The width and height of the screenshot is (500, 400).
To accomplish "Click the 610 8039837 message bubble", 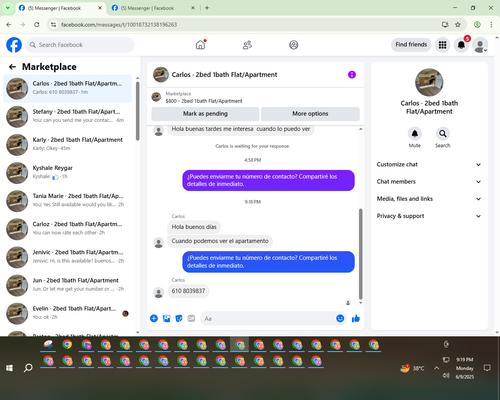I will [188, 291].
